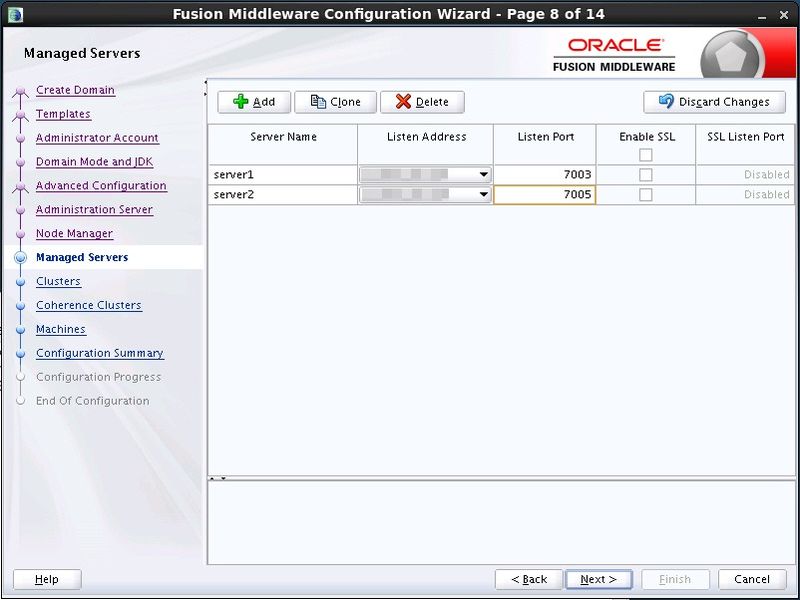Click the Next button
The height and width of the screenshot is (600, 800).
pyautogui.click(x=598, y=579)
